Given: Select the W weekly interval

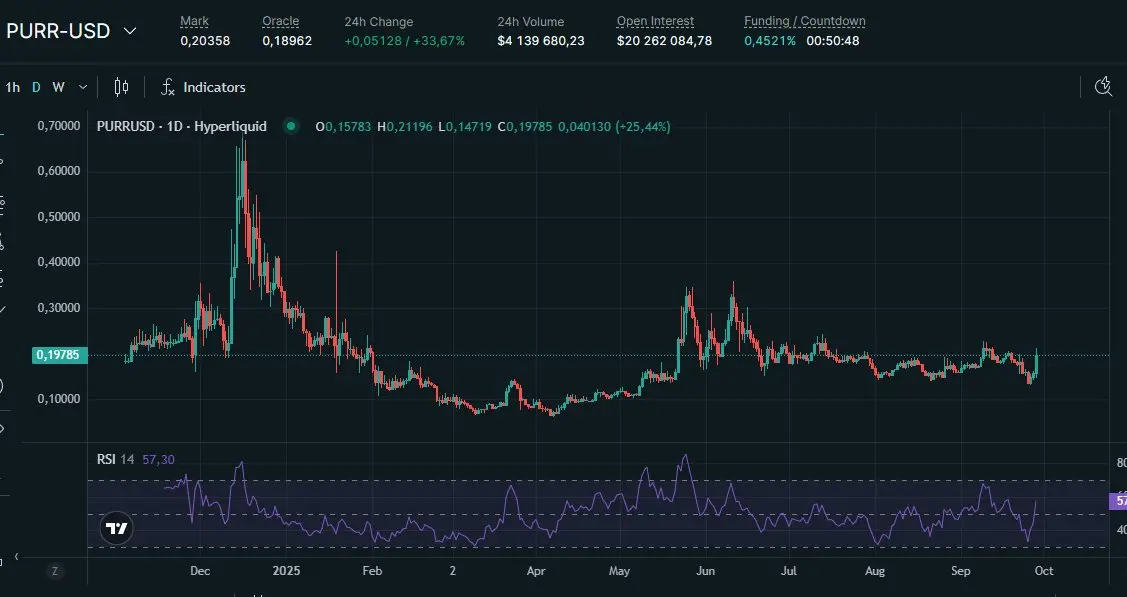Looking at the screenshot, I should tap(59, 87).
